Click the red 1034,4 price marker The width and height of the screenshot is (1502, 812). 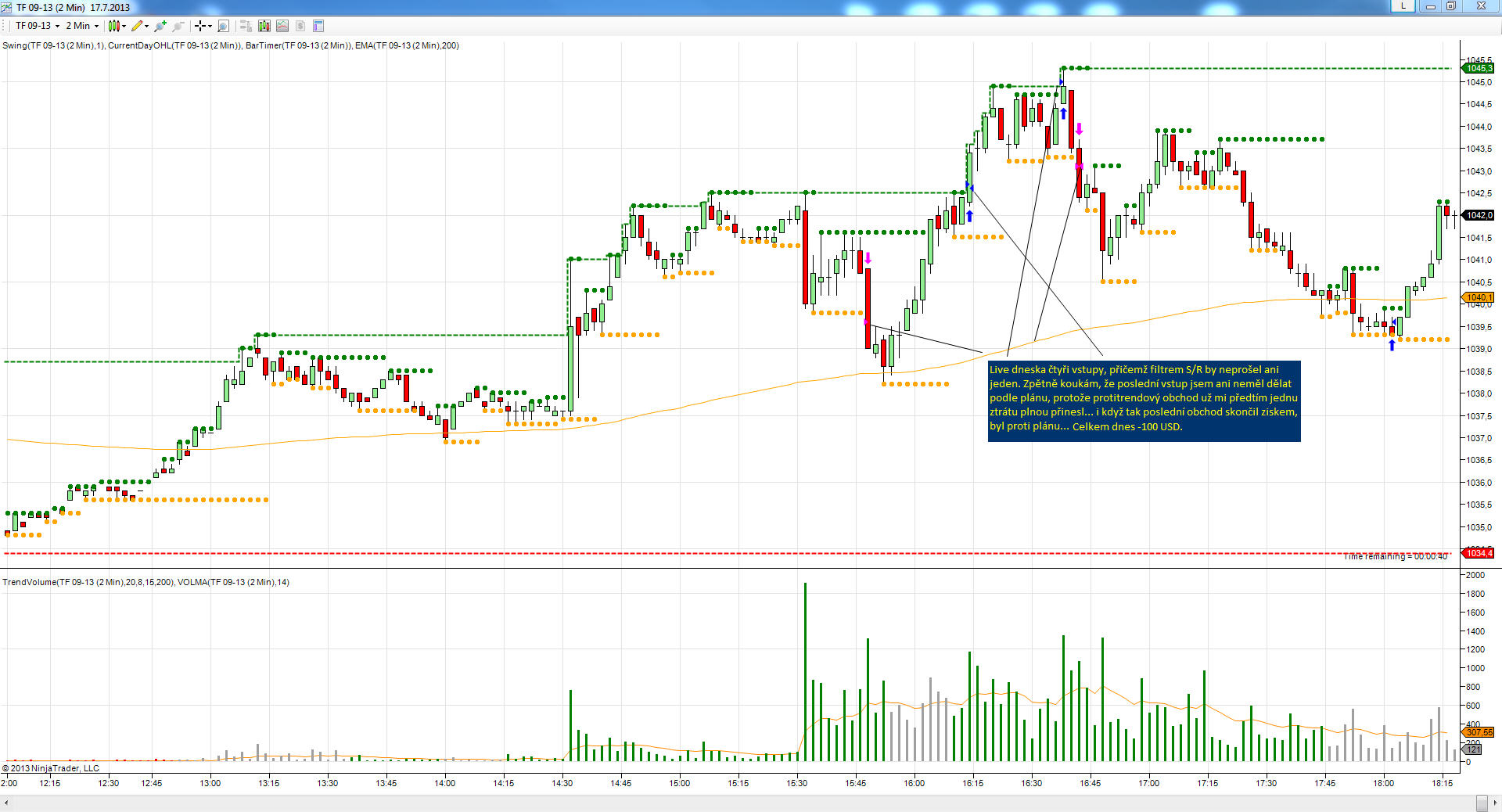1479,553
